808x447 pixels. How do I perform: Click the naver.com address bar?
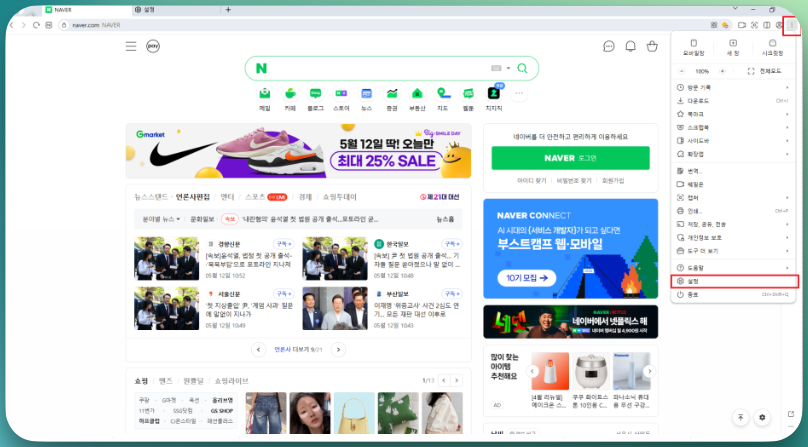tap(381, 25)
